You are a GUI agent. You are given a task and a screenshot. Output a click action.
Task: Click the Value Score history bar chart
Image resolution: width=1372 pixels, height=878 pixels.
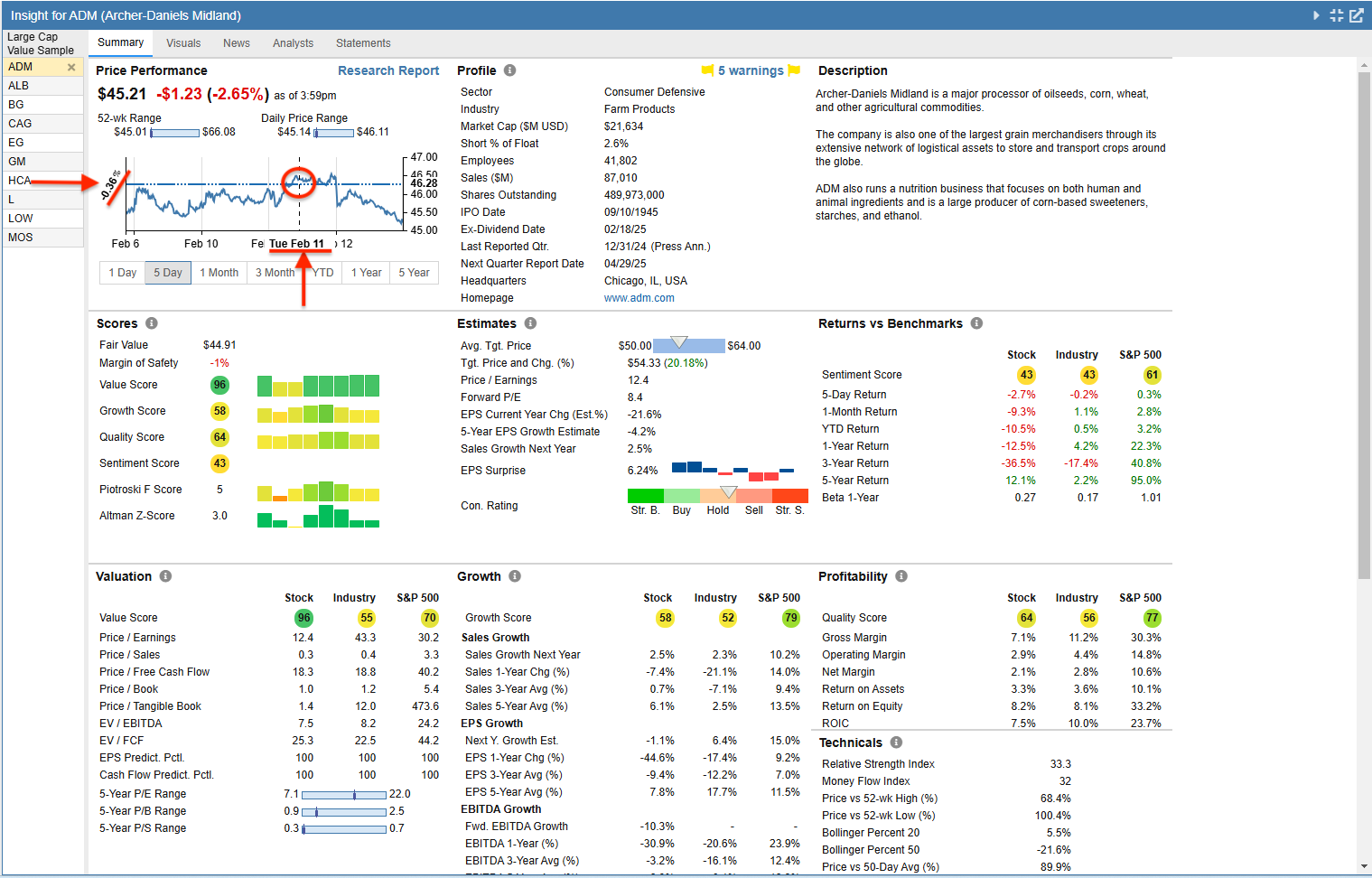coord(318,386)
